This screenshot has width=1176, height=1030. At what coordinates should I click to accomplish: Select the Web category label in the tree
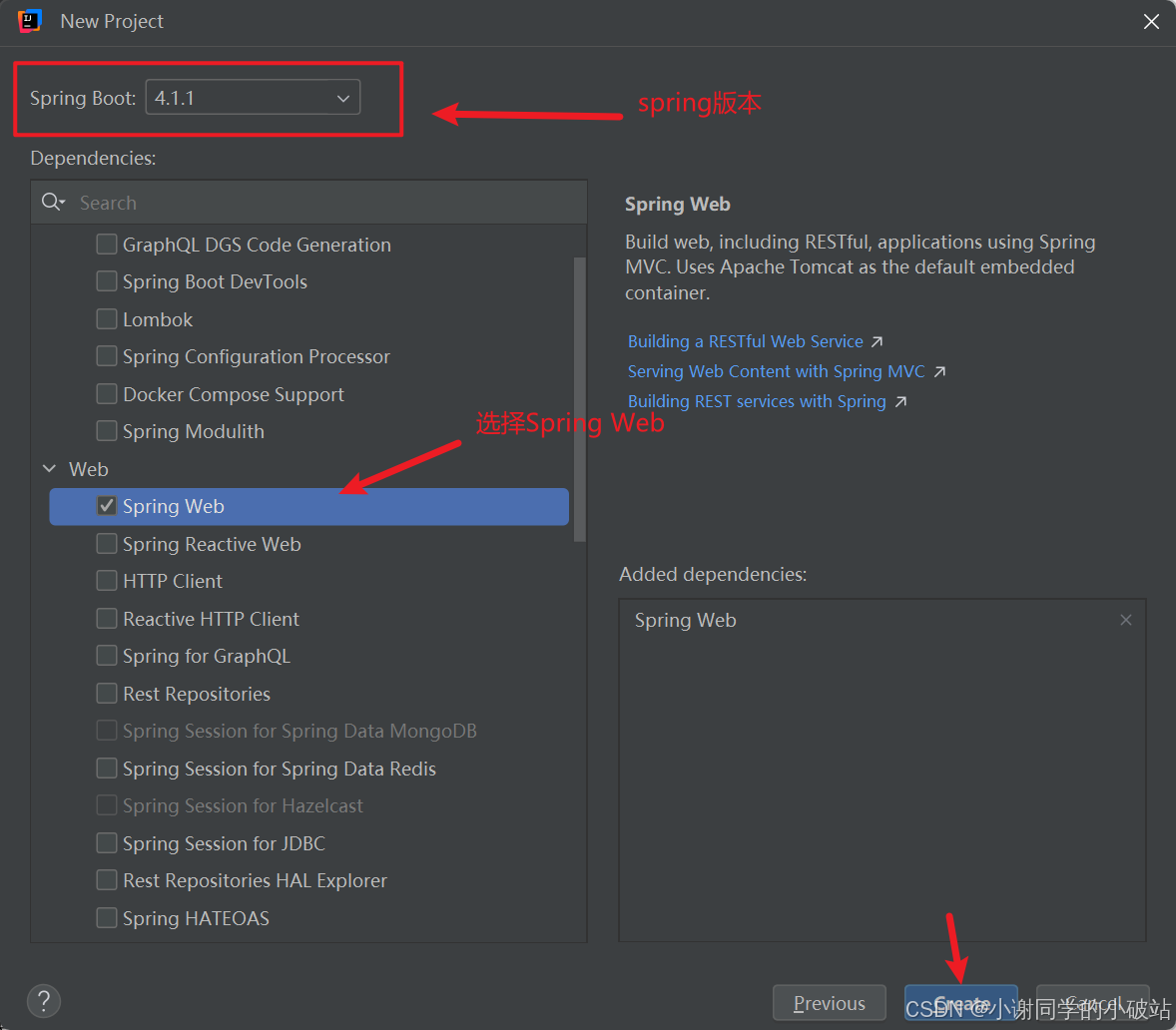coord(89,469)
